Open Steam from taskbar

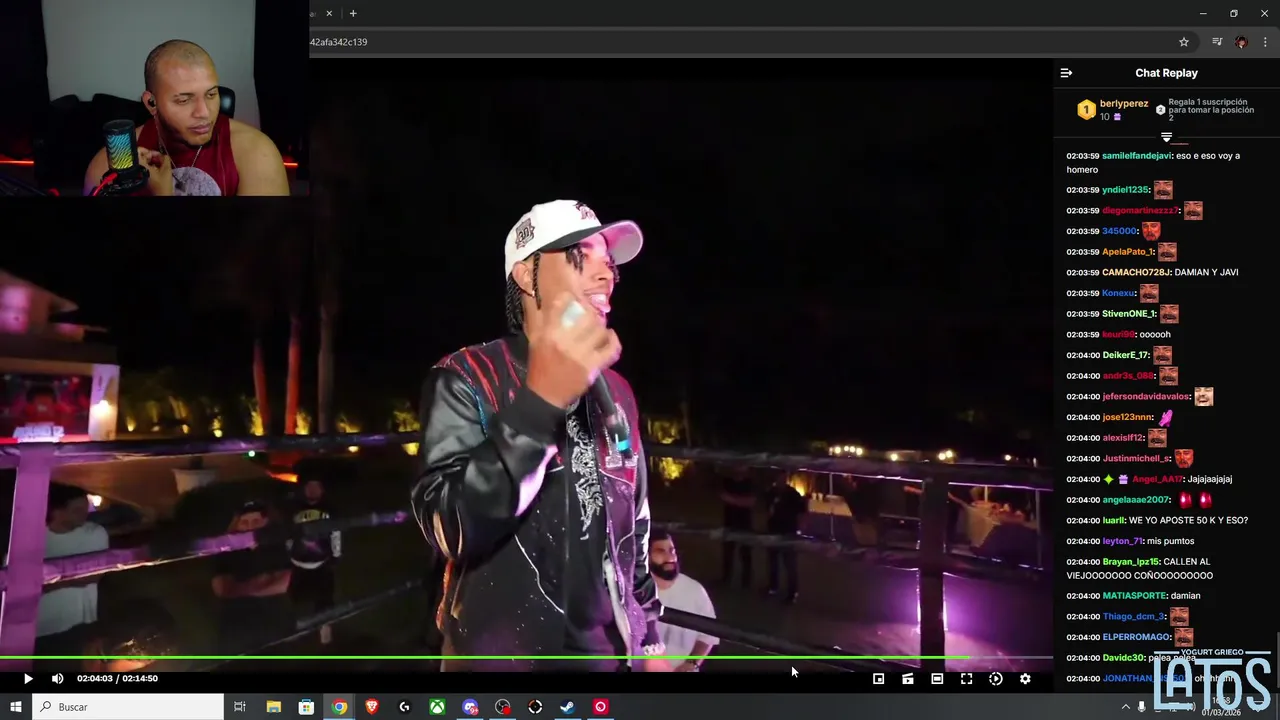(x=567, y=707)
